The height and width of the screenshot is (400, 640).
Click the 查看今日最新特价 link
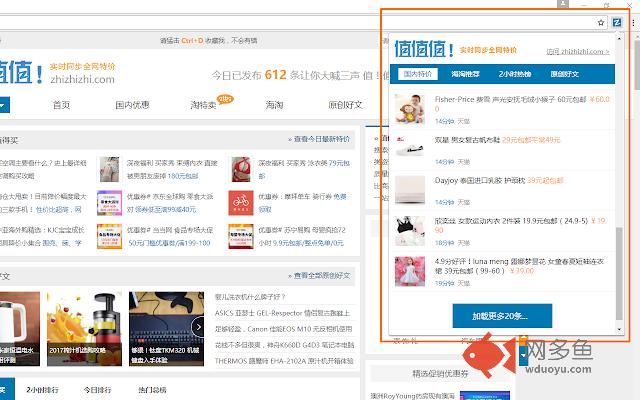[319, 139]
